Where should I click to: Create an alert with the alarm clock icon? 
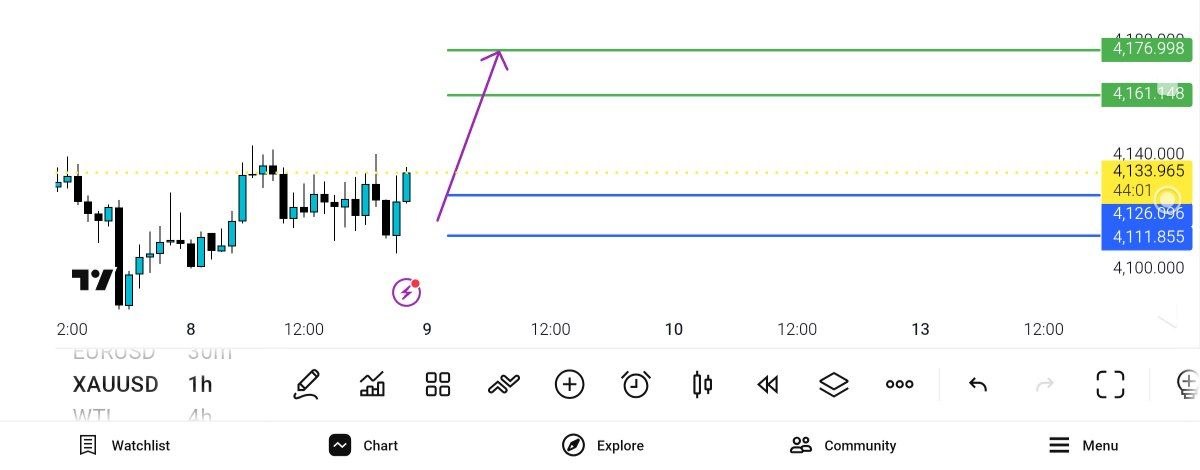coord(636,385)
